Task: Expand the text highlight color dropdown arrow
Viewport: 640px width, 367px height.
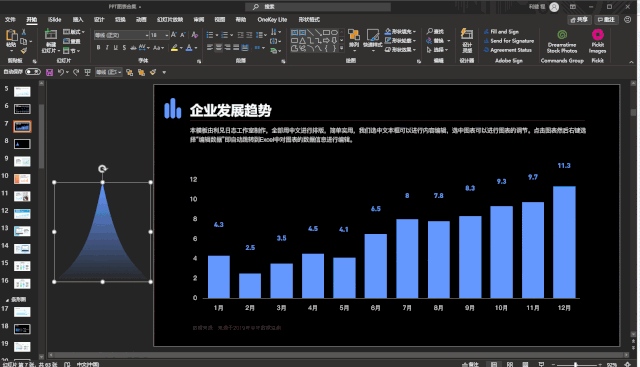Action: [181, 48]
